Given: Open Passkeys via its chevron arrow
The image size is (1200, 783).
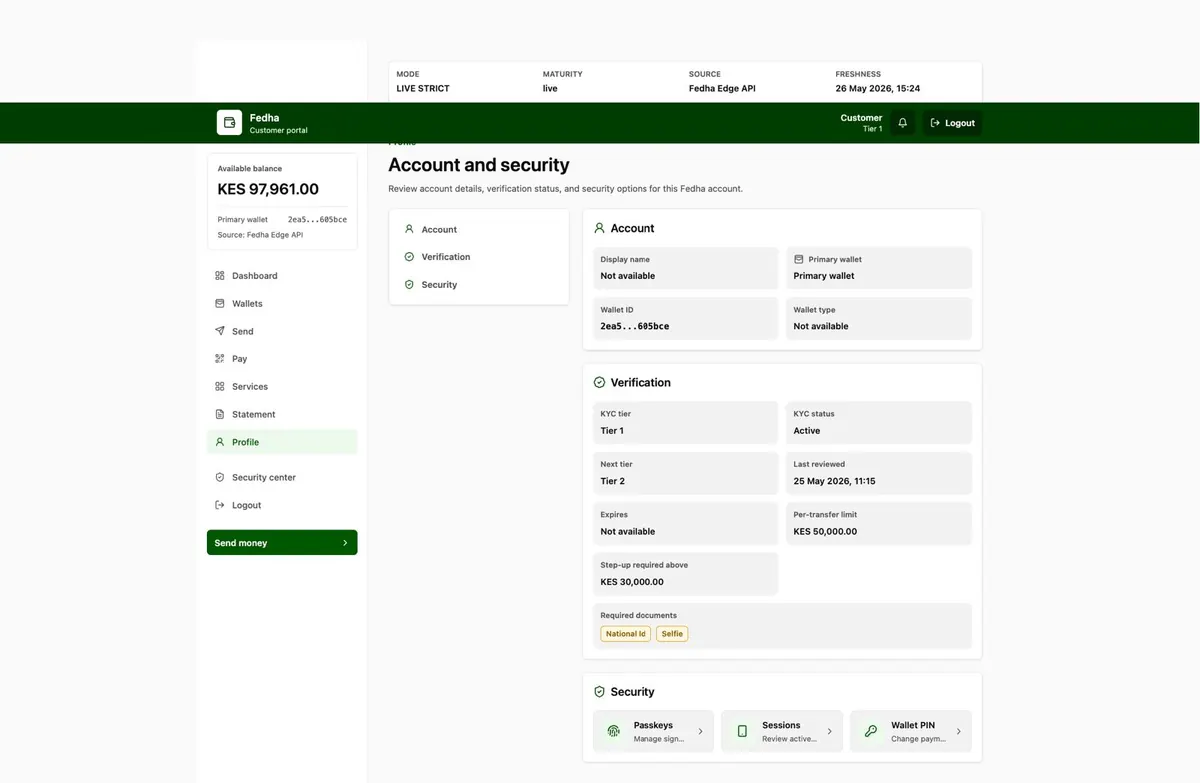Looking at the screenshot, I should pos(700,732).
